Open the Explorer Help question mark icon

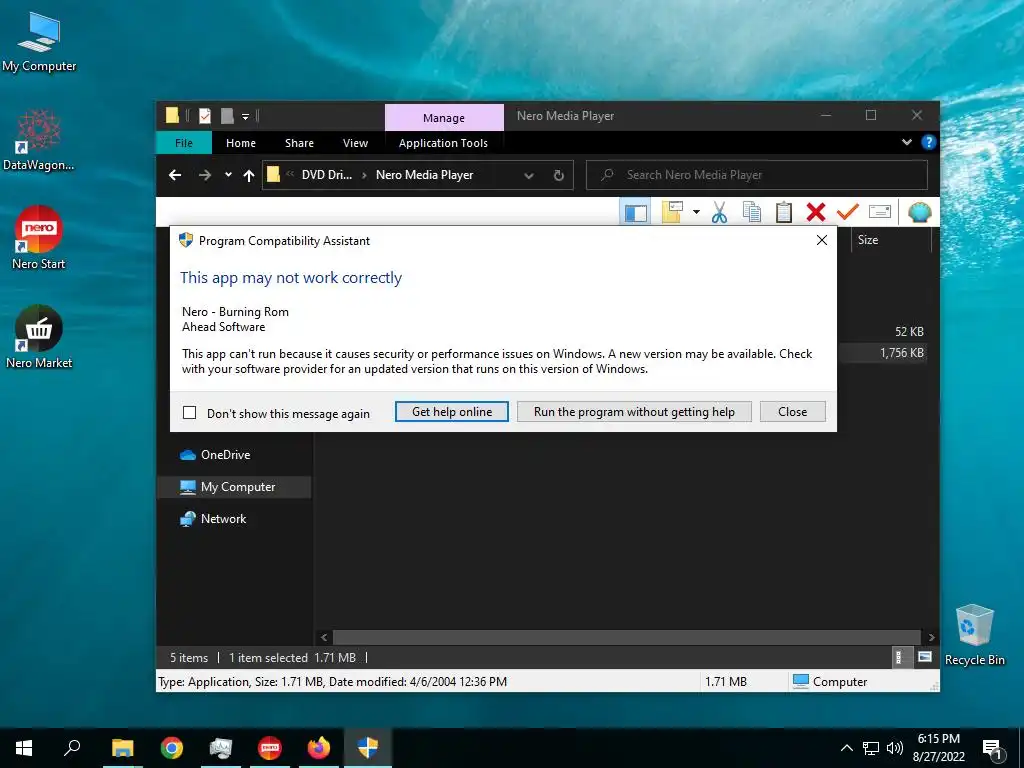click(928, 142)
